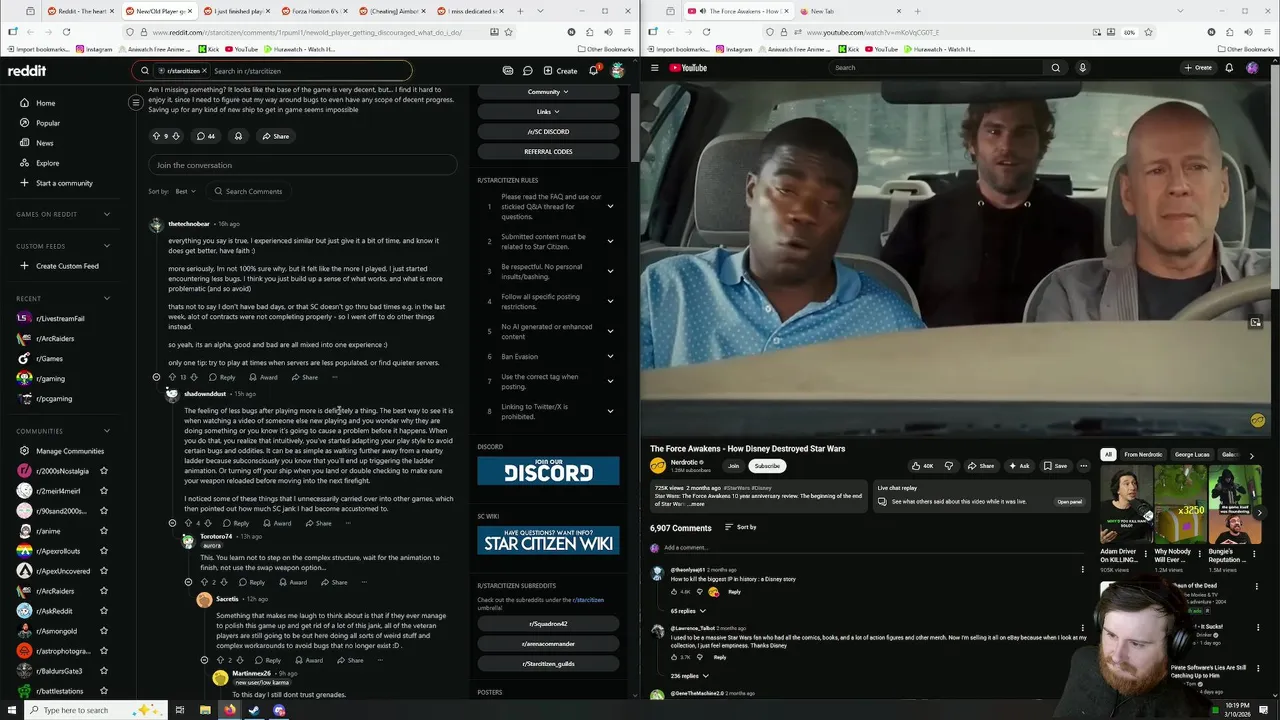Collapse shadowdddust comment thread
Screen dimensions: 1280x720
172,523
